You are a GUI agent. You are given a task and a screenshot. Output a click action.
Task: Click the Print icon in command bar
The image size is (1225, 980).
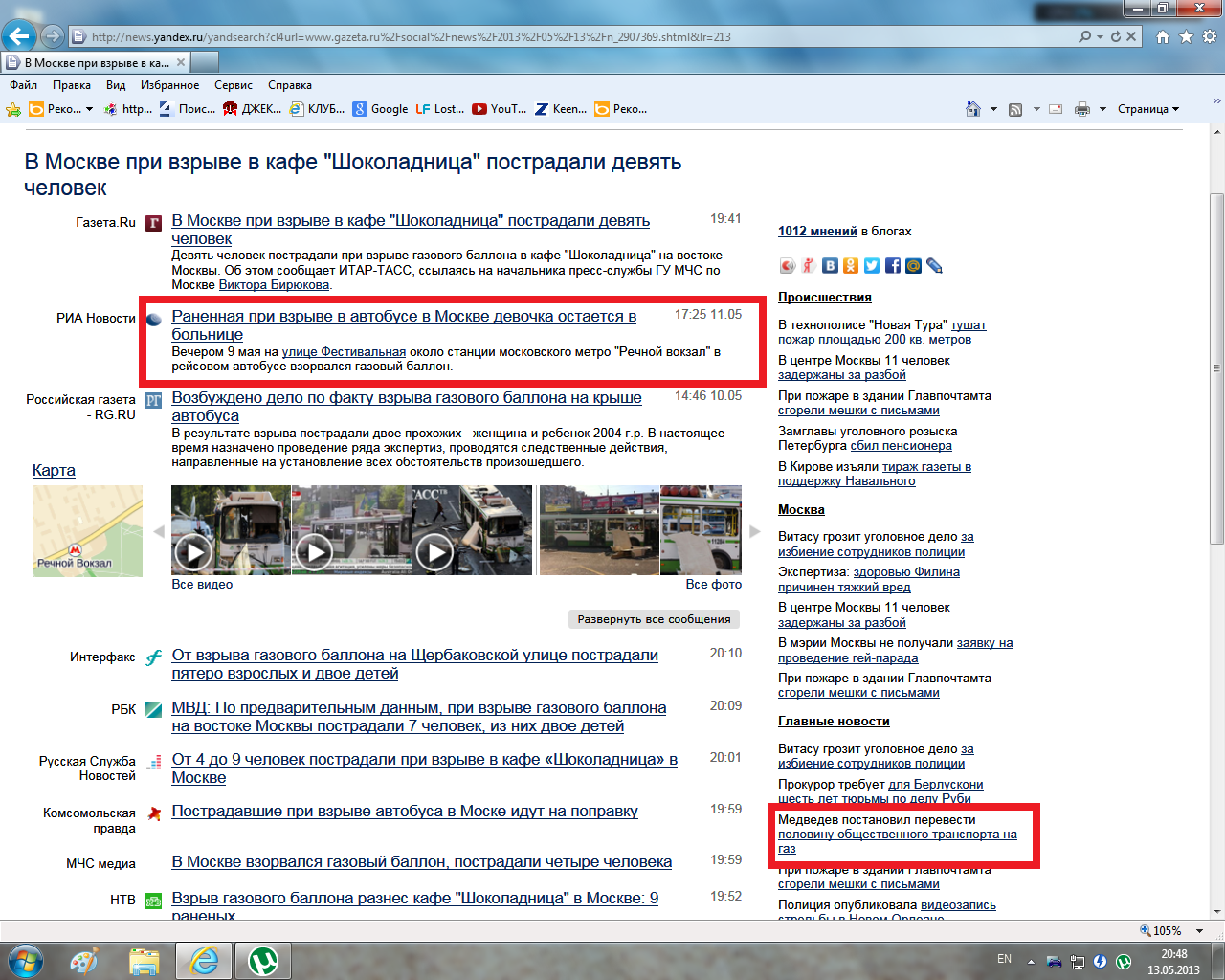[x=1082, y=109]
